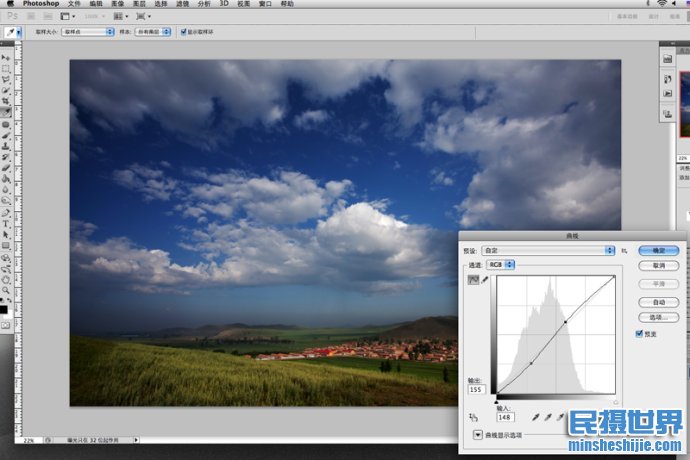This screenshot has height=460, width=690.
Task: Open the Apple menu
Action: click(10, 4)
